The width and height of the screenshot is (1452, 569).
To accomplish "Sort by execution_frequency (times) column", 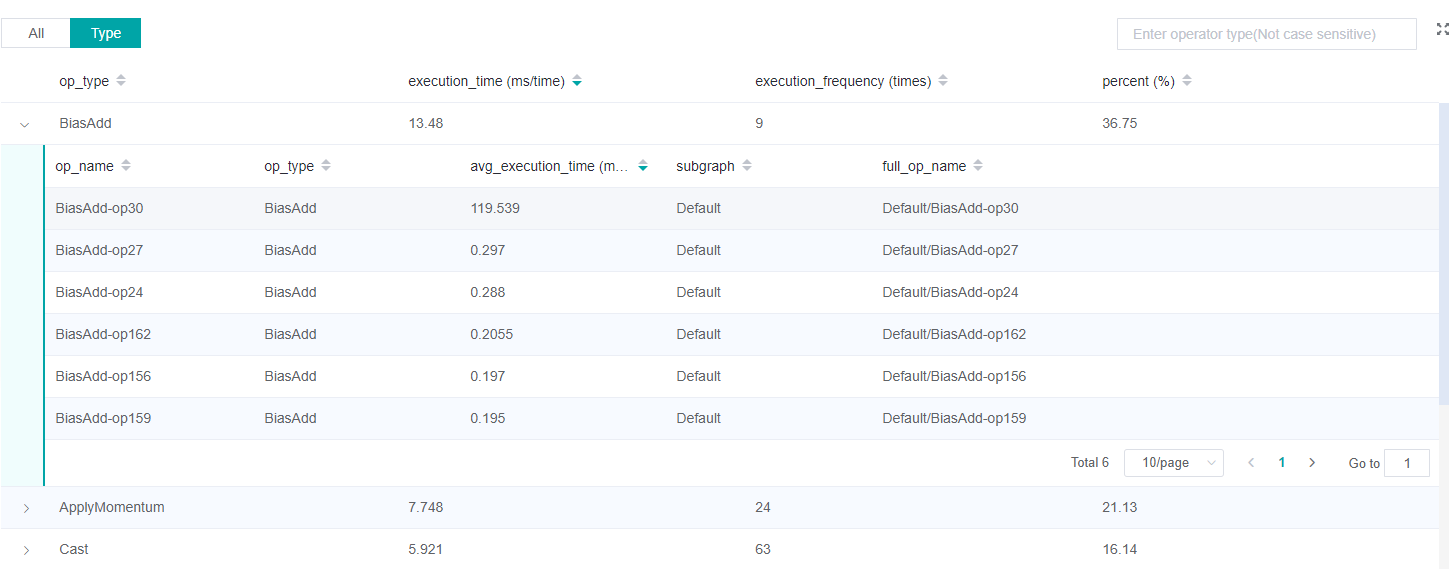I will point(943,81).
